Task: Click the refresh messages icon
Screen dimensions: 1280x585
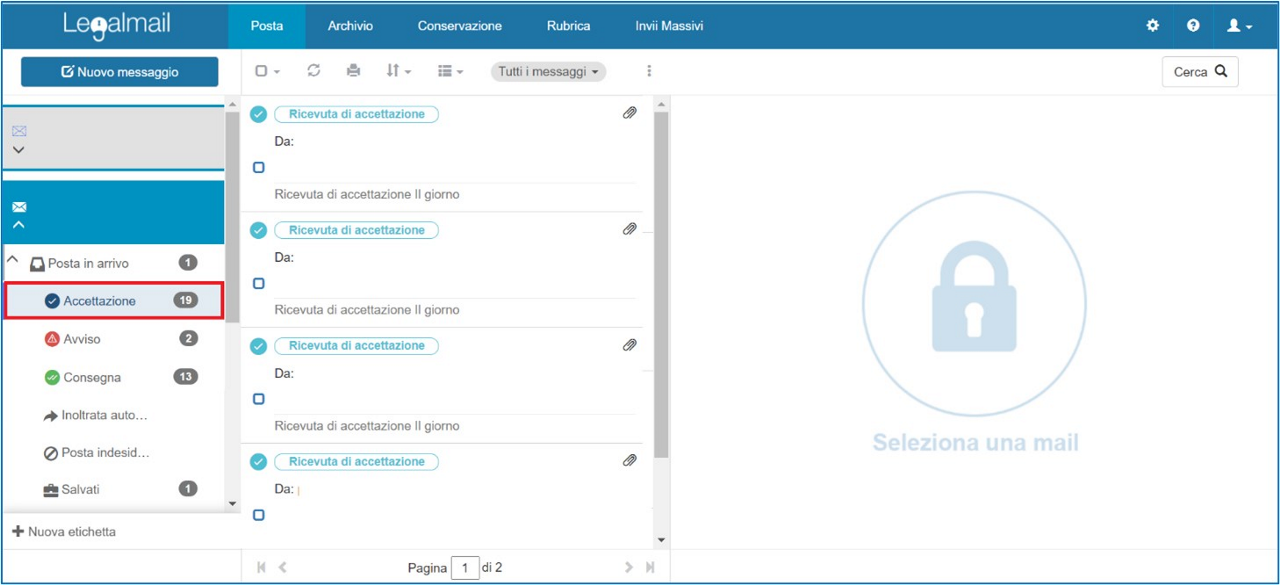Action: [314, 71]
